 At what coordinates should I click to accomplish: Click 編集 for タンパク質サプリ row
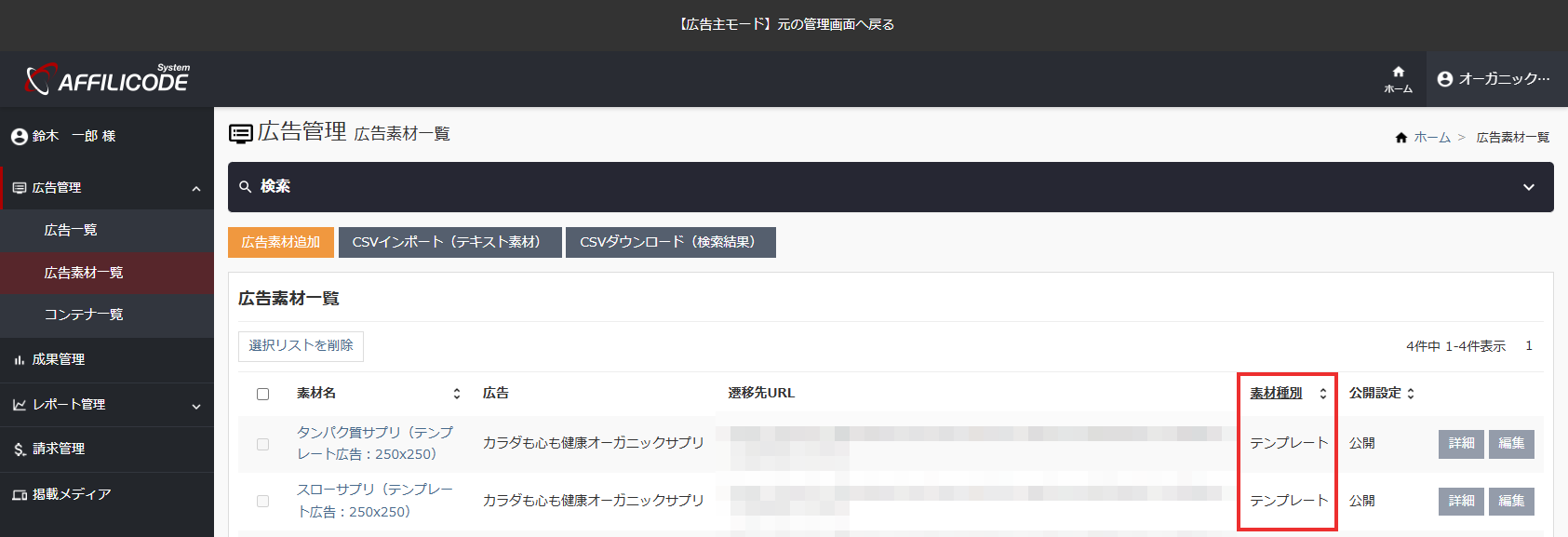(x=1510, y=444)
